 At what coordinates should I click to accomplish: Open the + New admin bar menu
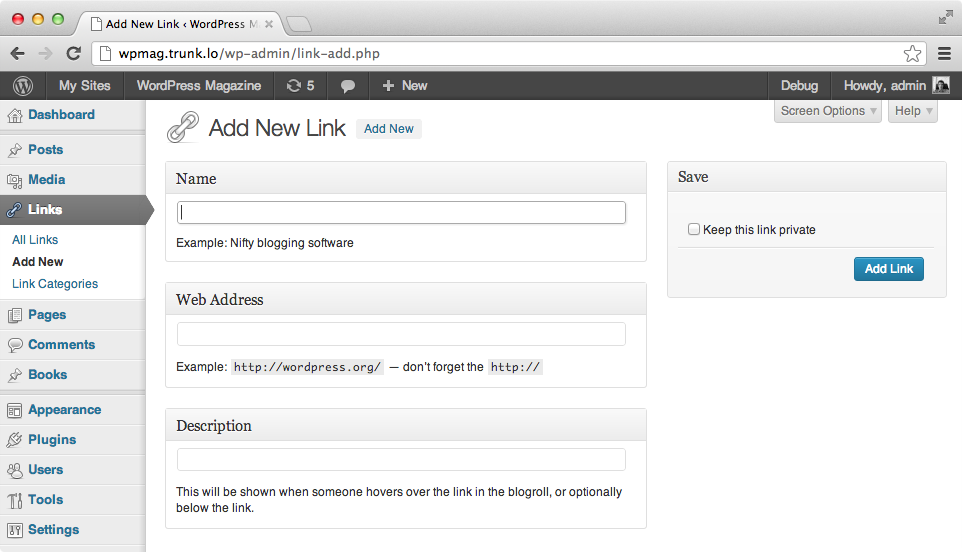[404, 86]
